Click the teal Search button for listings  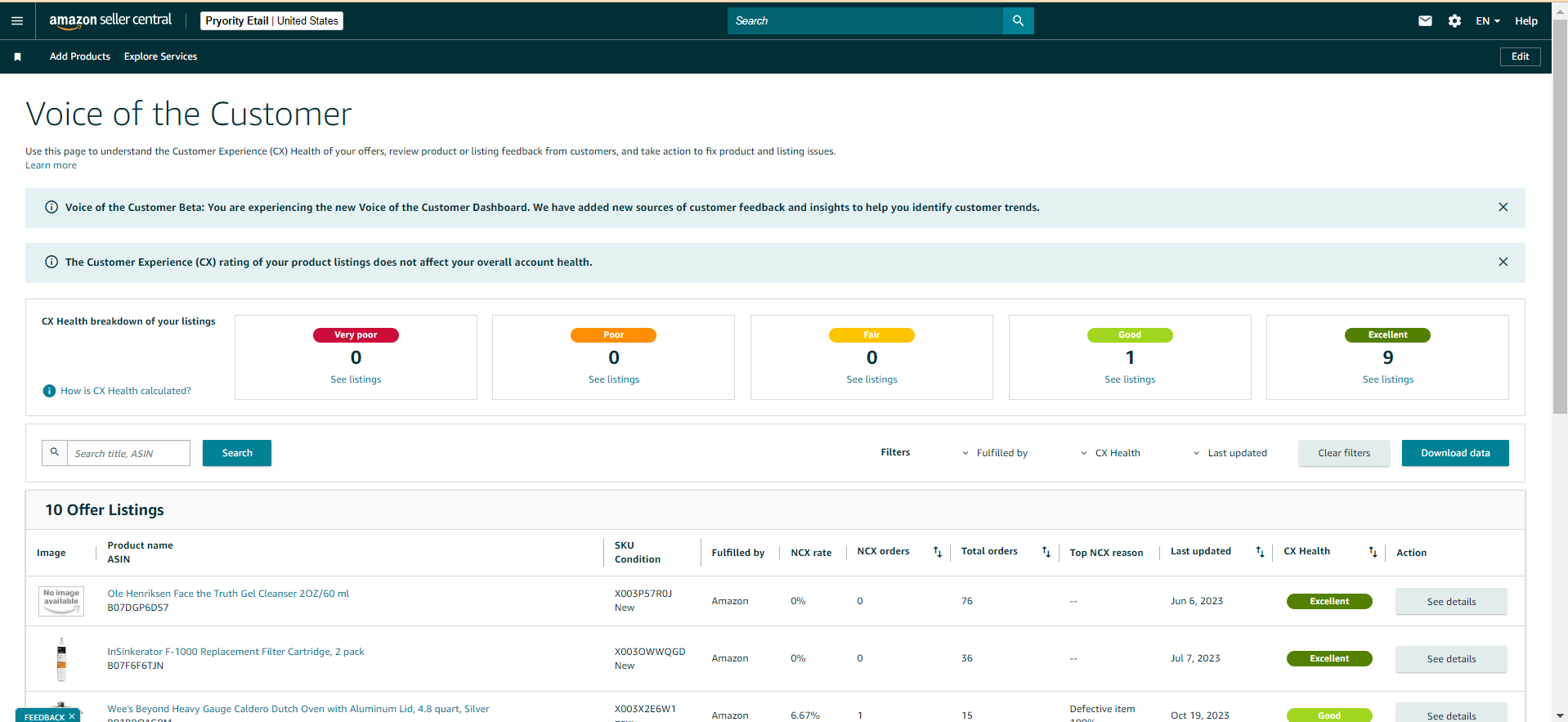(237, 453)
